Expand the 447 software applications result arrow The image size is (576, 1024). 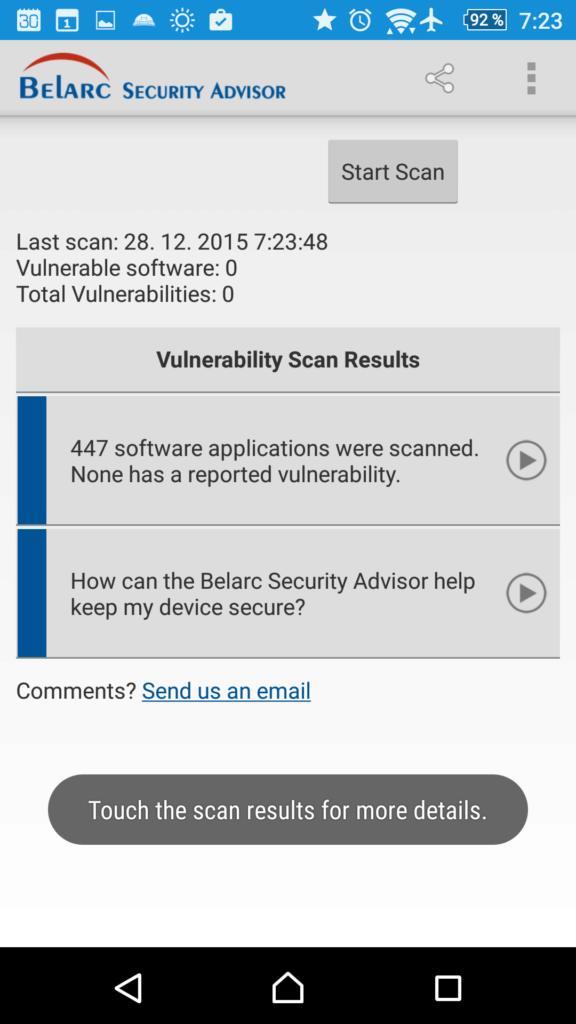(526, 460)
